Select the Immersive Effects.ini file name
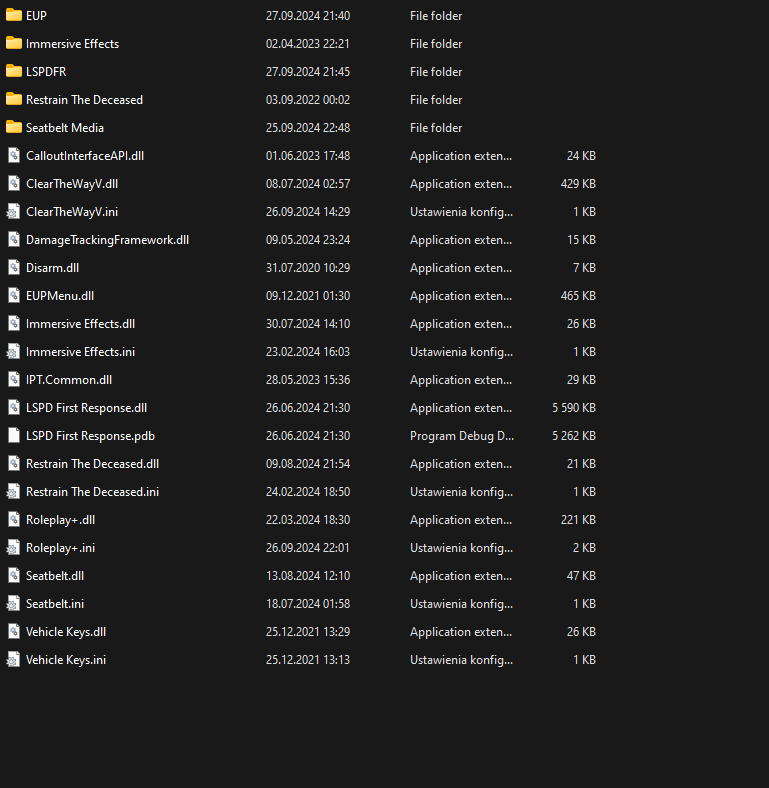 coord(80,352)
